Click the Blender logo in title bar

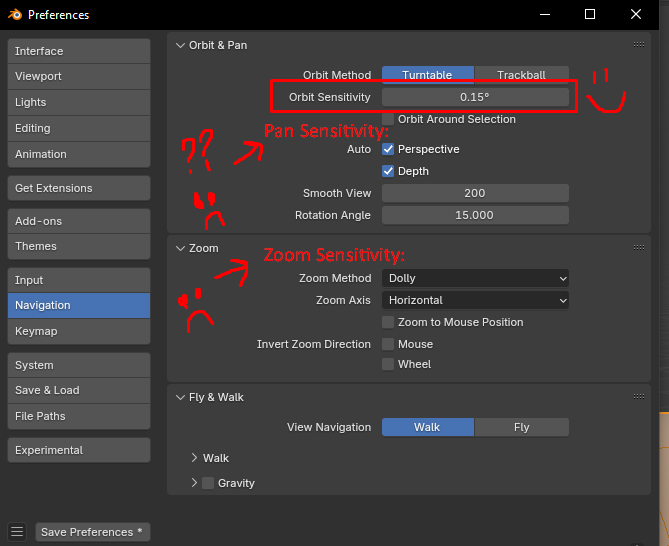(15, 15)
